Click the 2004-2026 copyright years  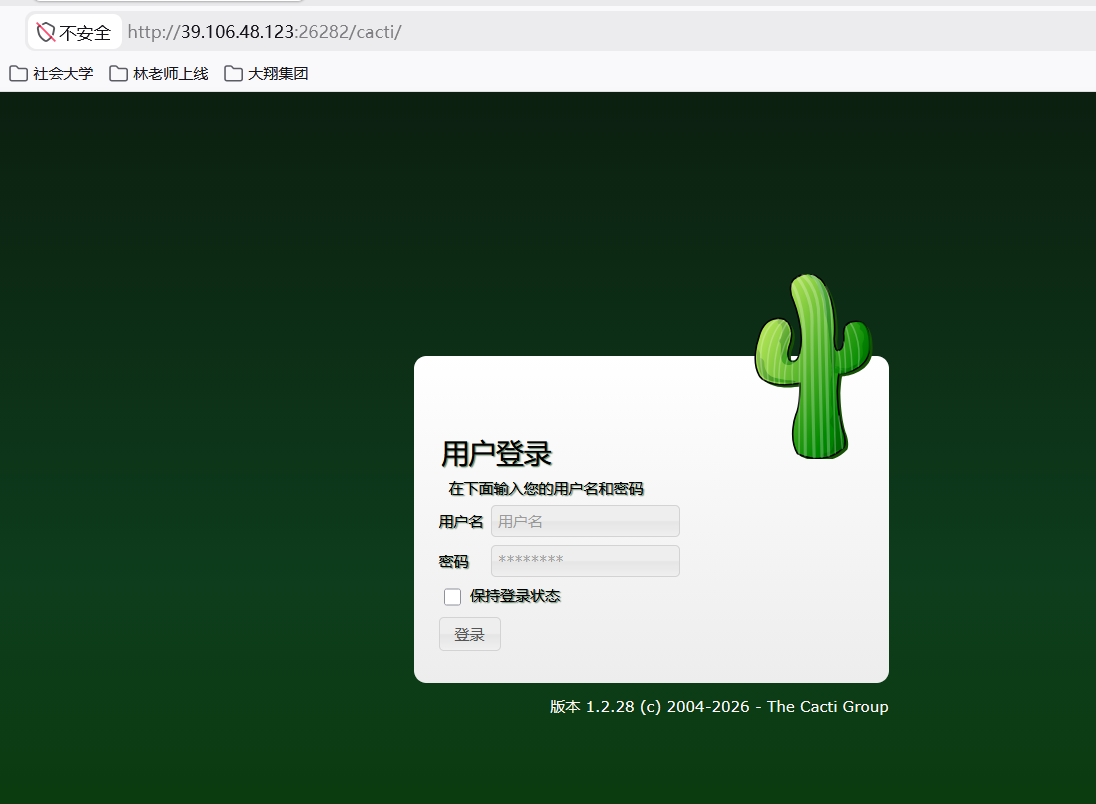[x=707, y=707]
